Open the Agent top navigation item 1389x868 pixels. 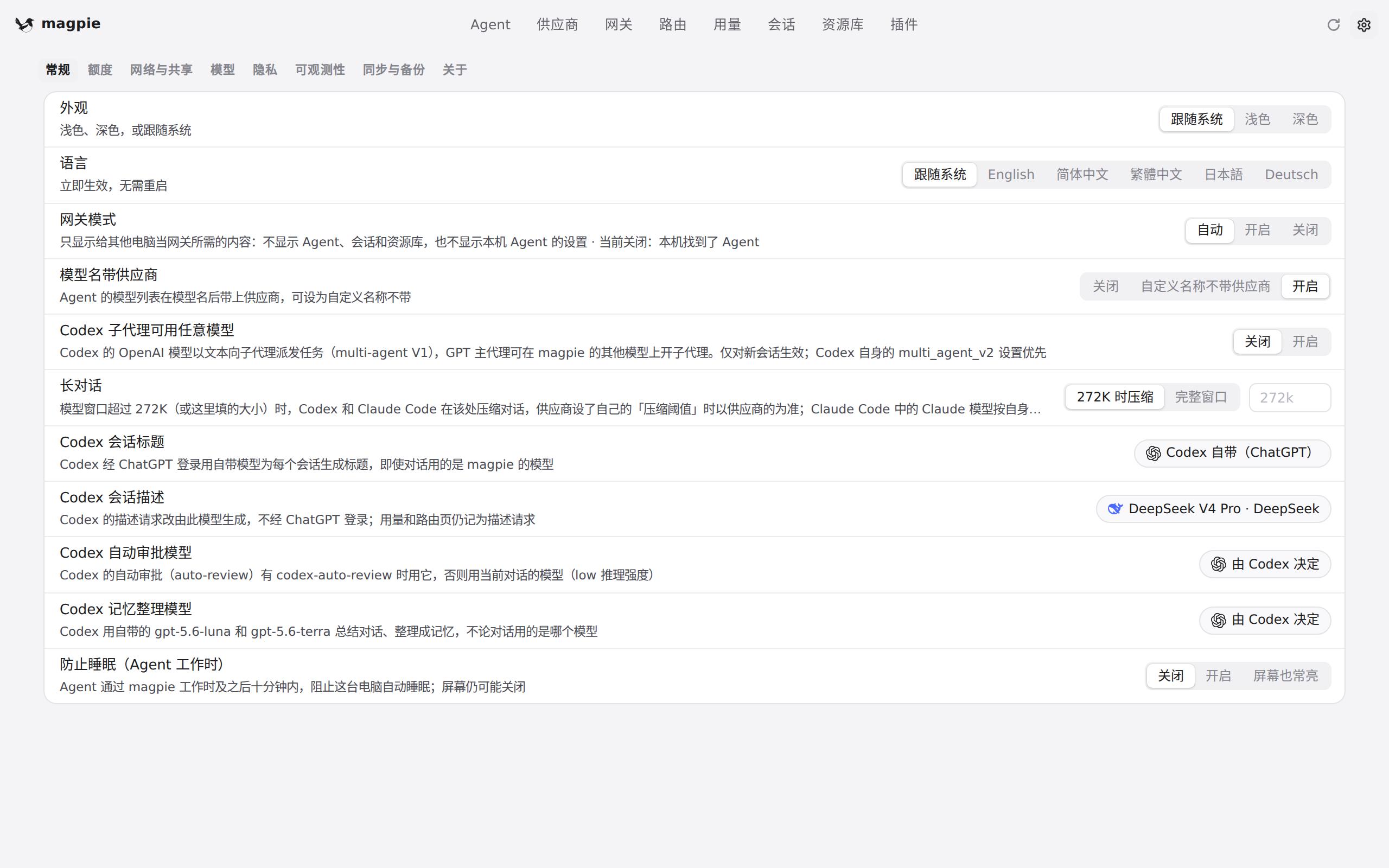490,25
